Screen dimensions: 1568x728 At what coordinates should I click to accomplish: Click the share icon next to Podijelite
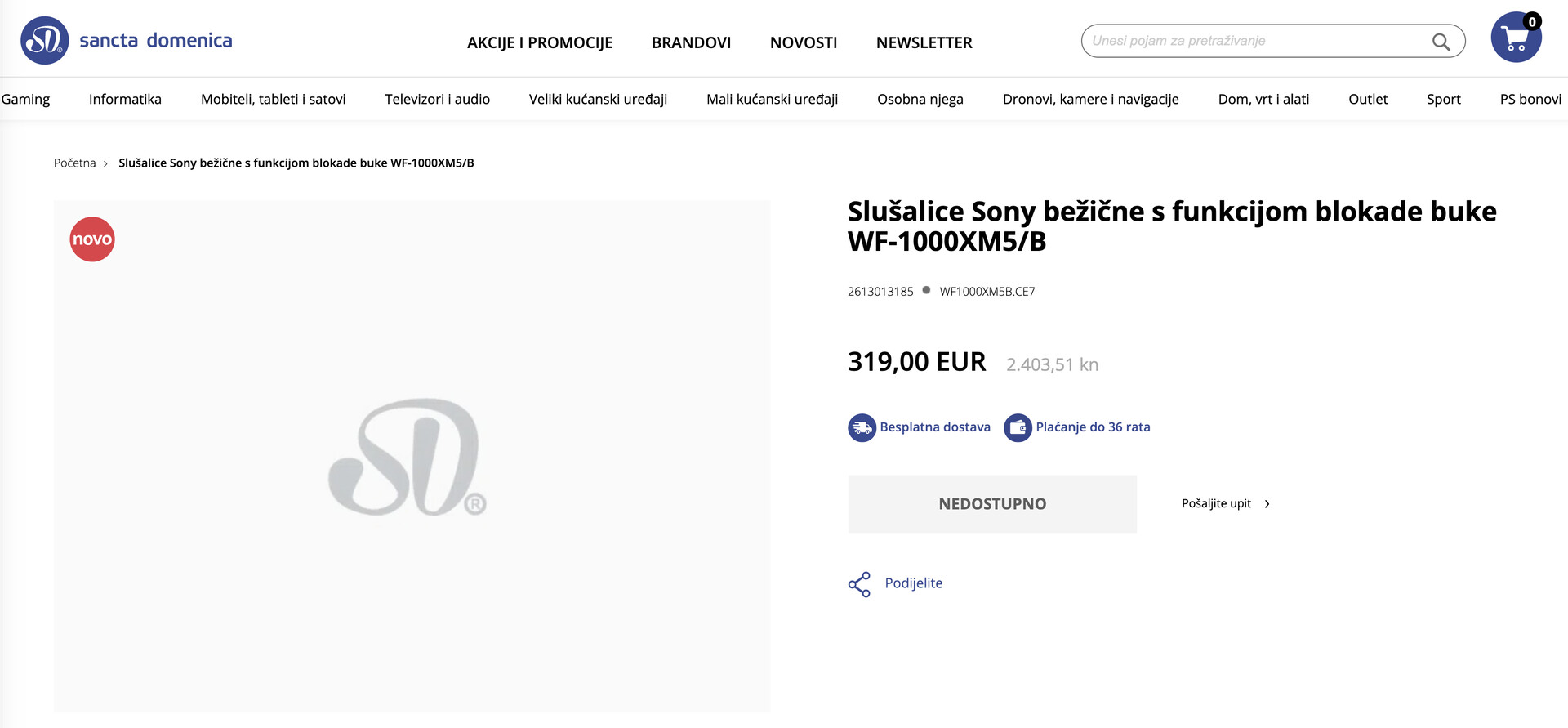[859, 584]
